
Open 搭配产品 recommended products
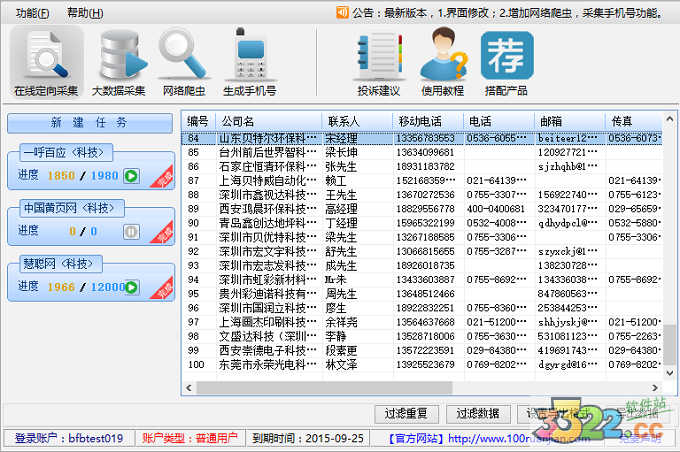click(506, 61)
